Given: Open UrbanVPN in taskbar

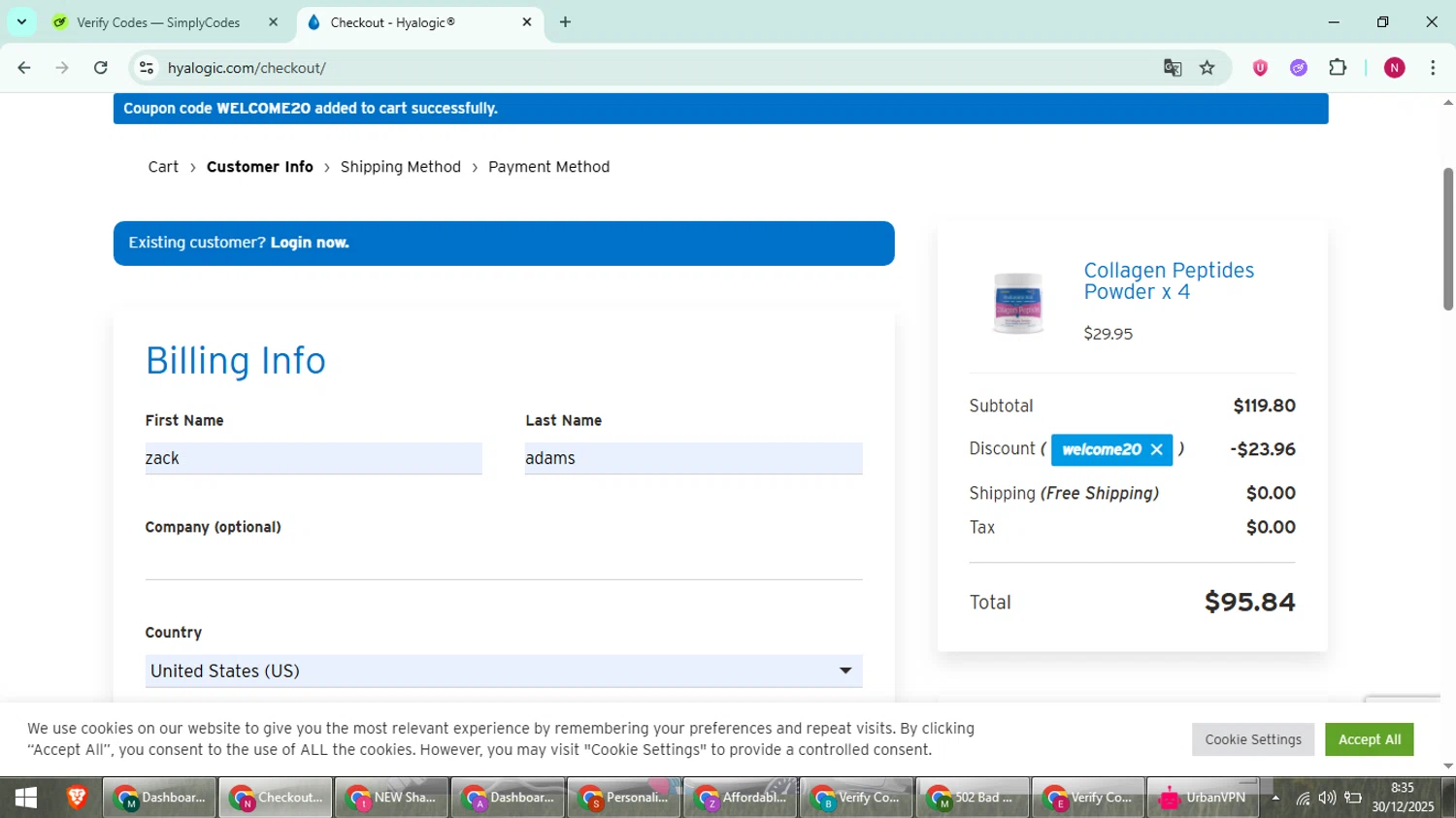Looking at the screenshot, I should point(1204,798).
